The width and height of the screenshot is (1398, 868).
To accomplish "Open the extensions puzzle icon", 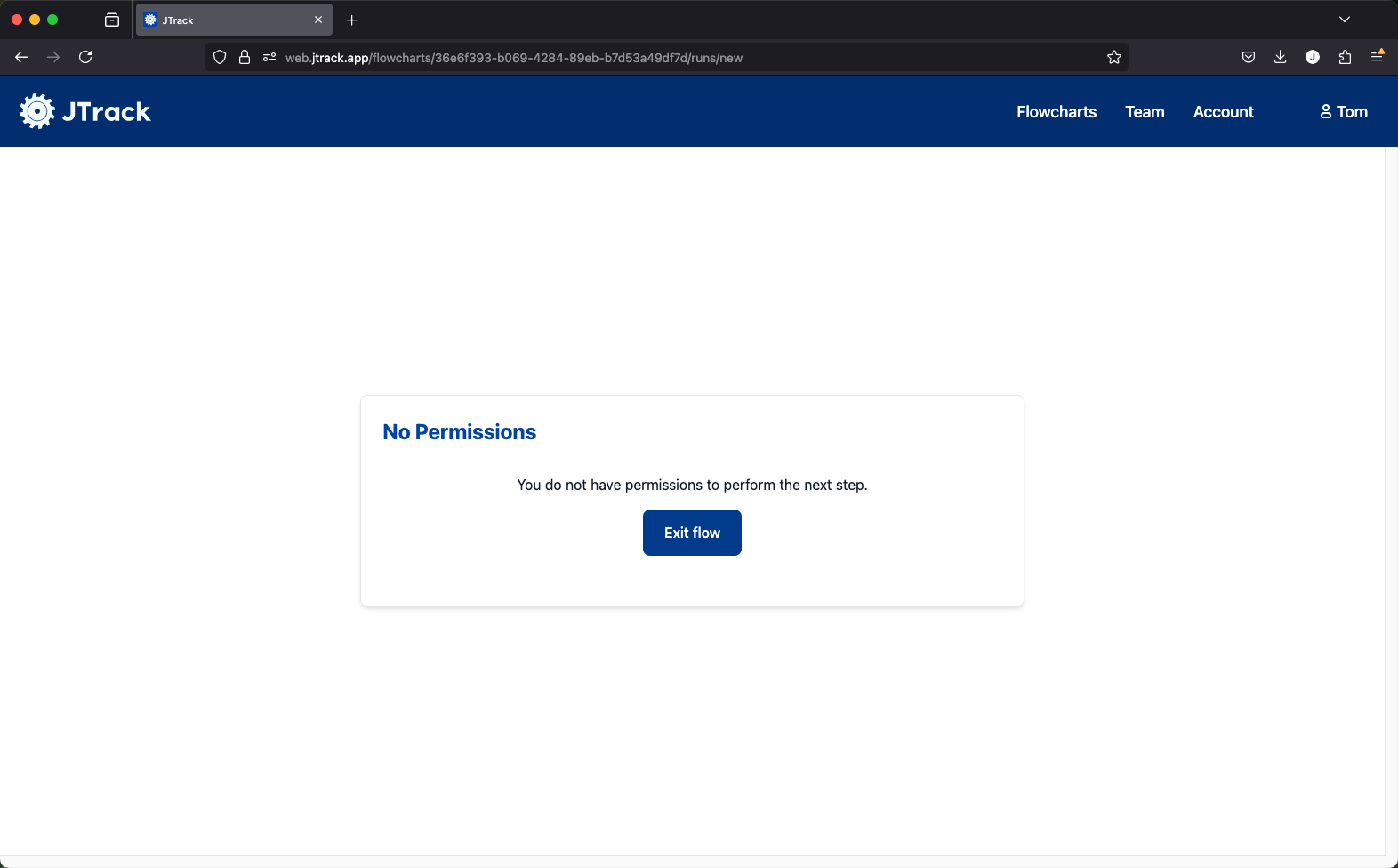I will (x=1345, y=57).
